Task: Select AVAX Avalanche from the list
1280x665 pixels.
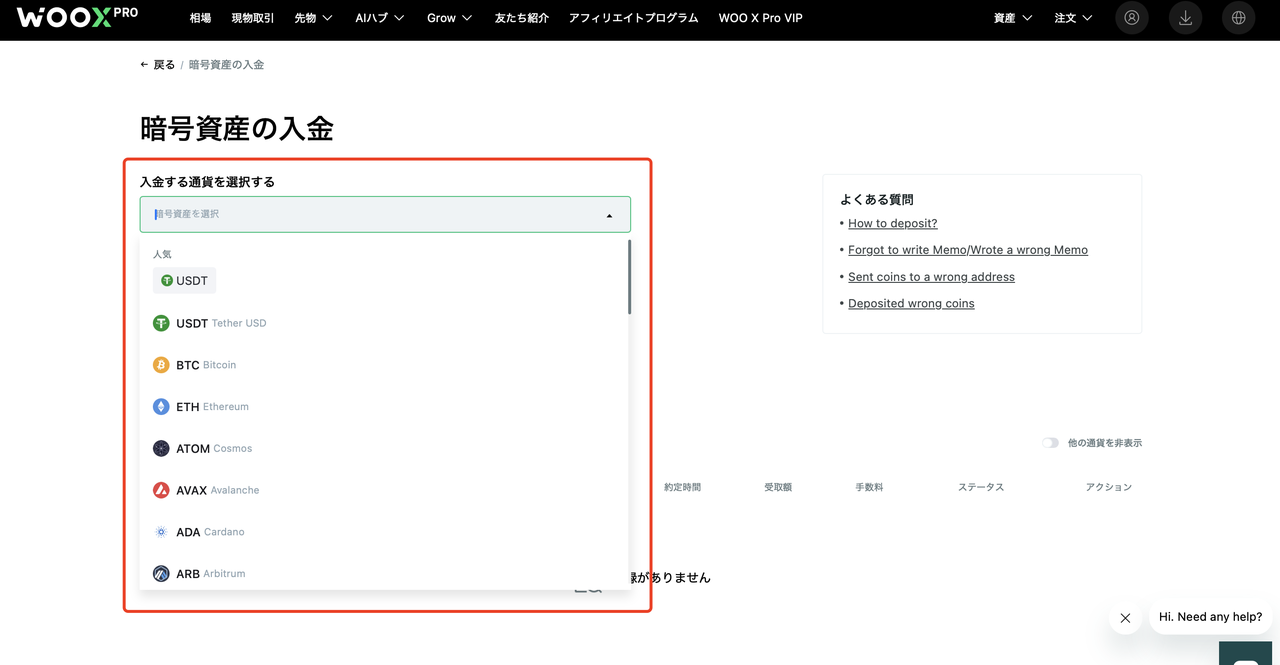Action: 384,490
